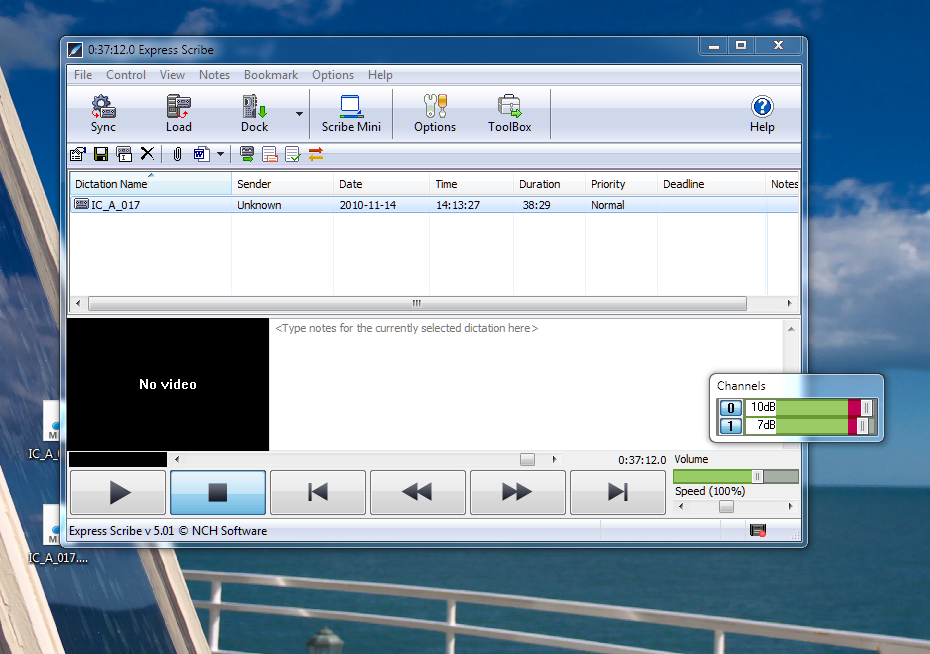The image size is (930, 654).
Task: Go to end of dictation
Action: (617, 492)
